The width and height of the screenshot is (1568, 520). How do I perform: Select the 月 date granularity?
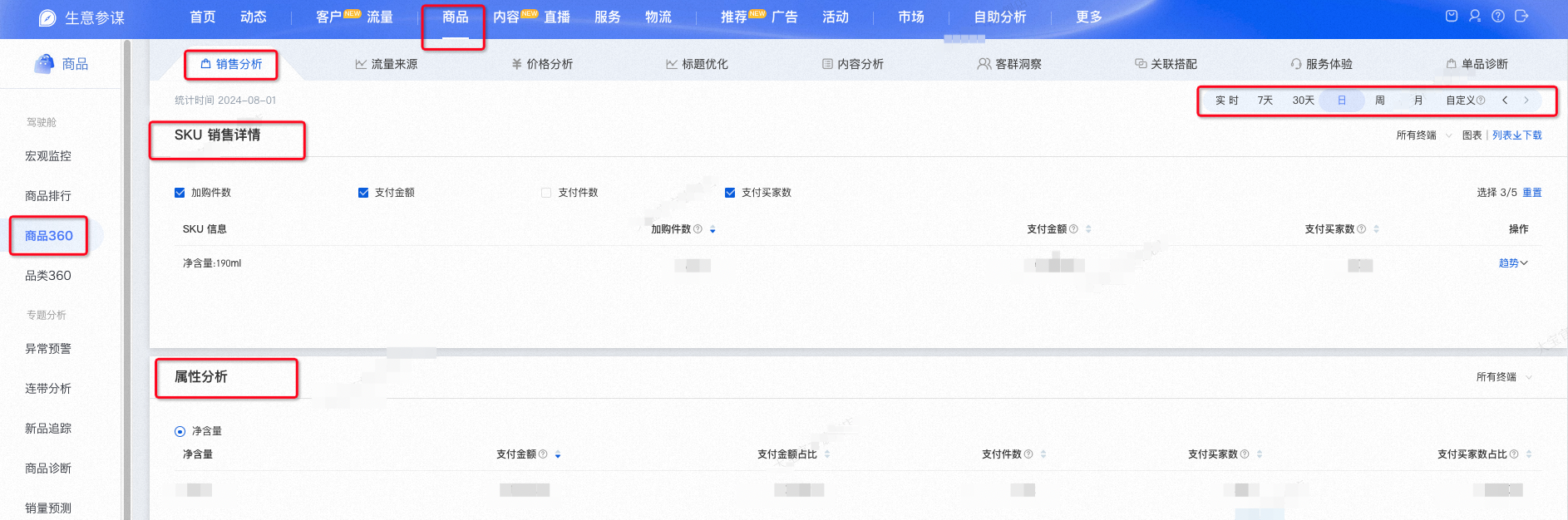click(1418, 101)
